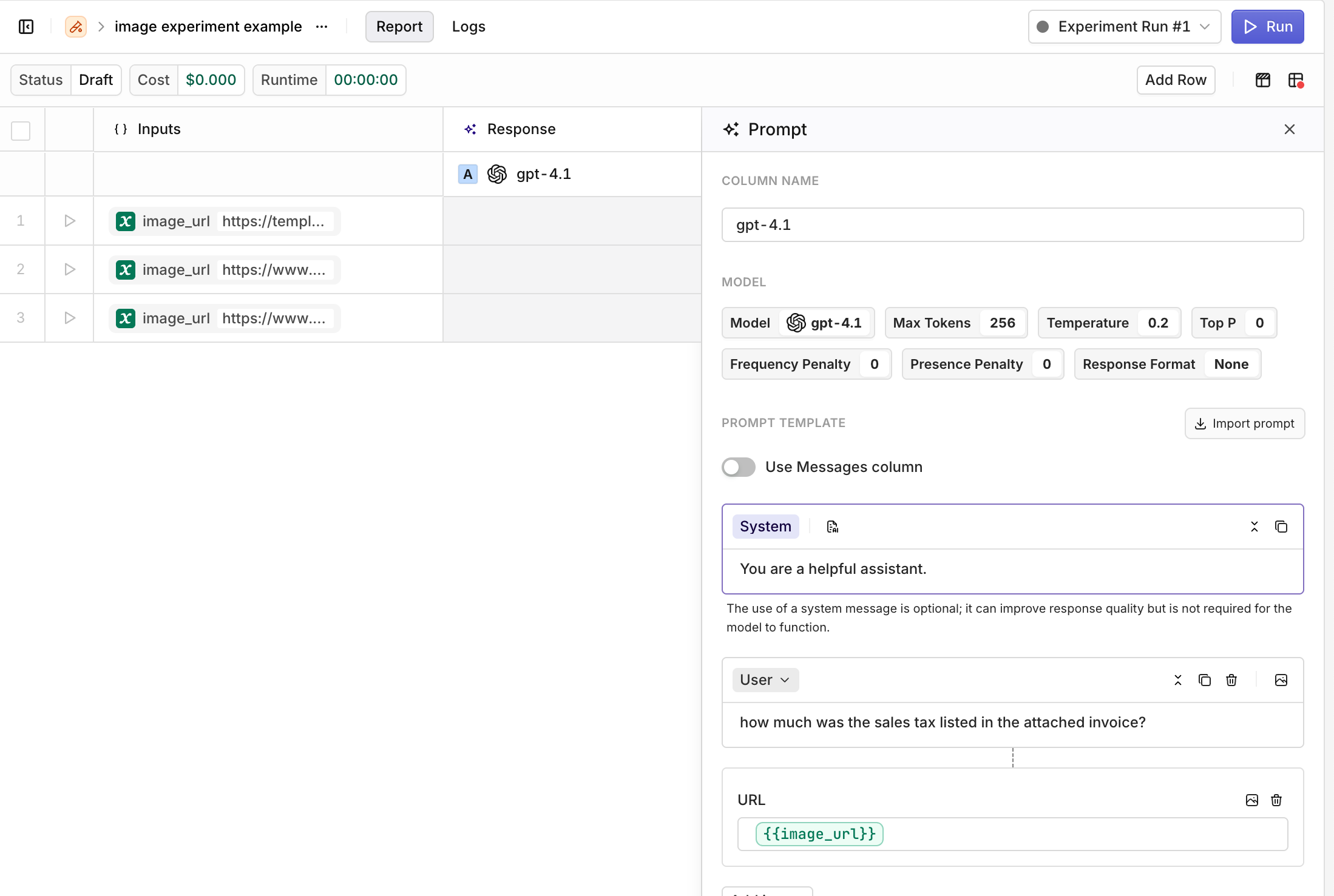Delete the User message block

[x=1231, y=680]
